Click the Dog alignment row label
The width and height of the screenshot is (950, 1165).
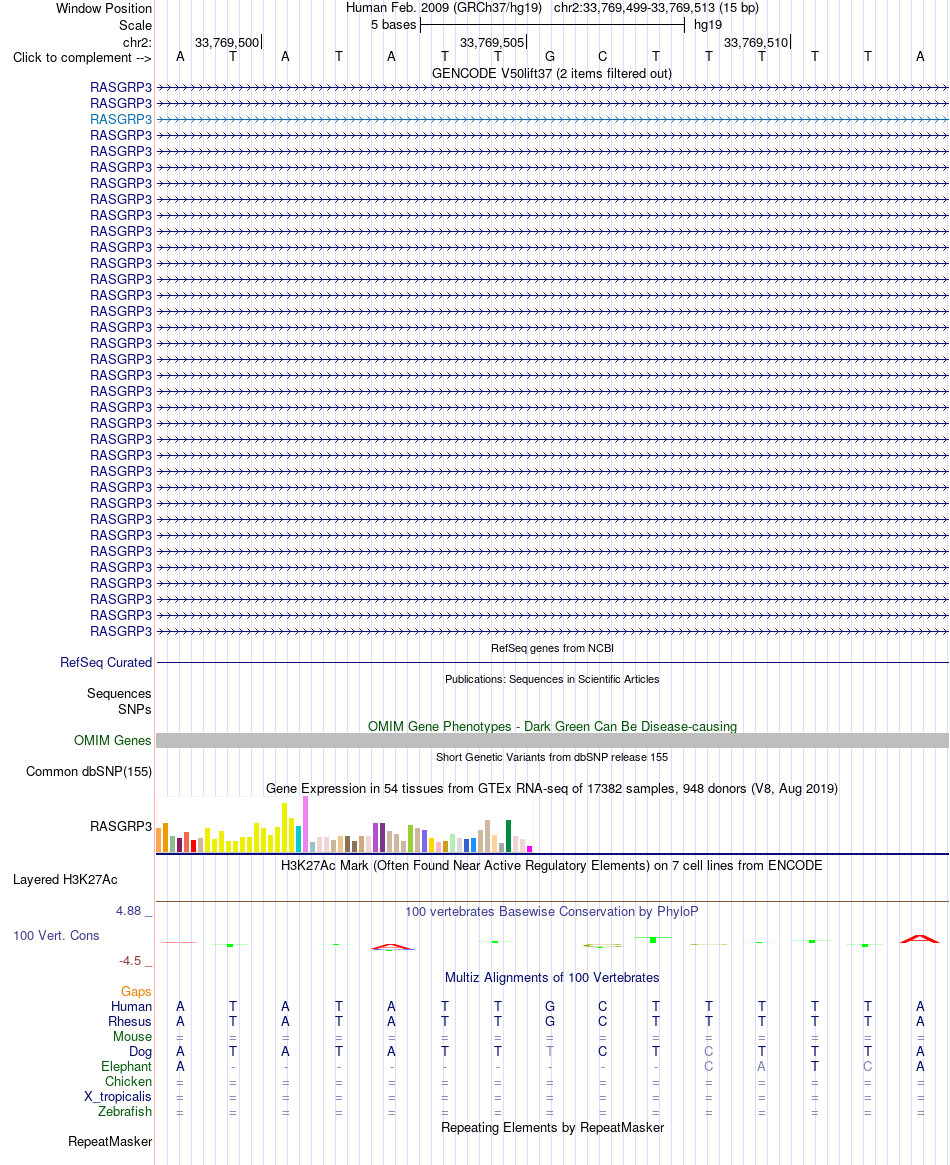(140, 1052)
